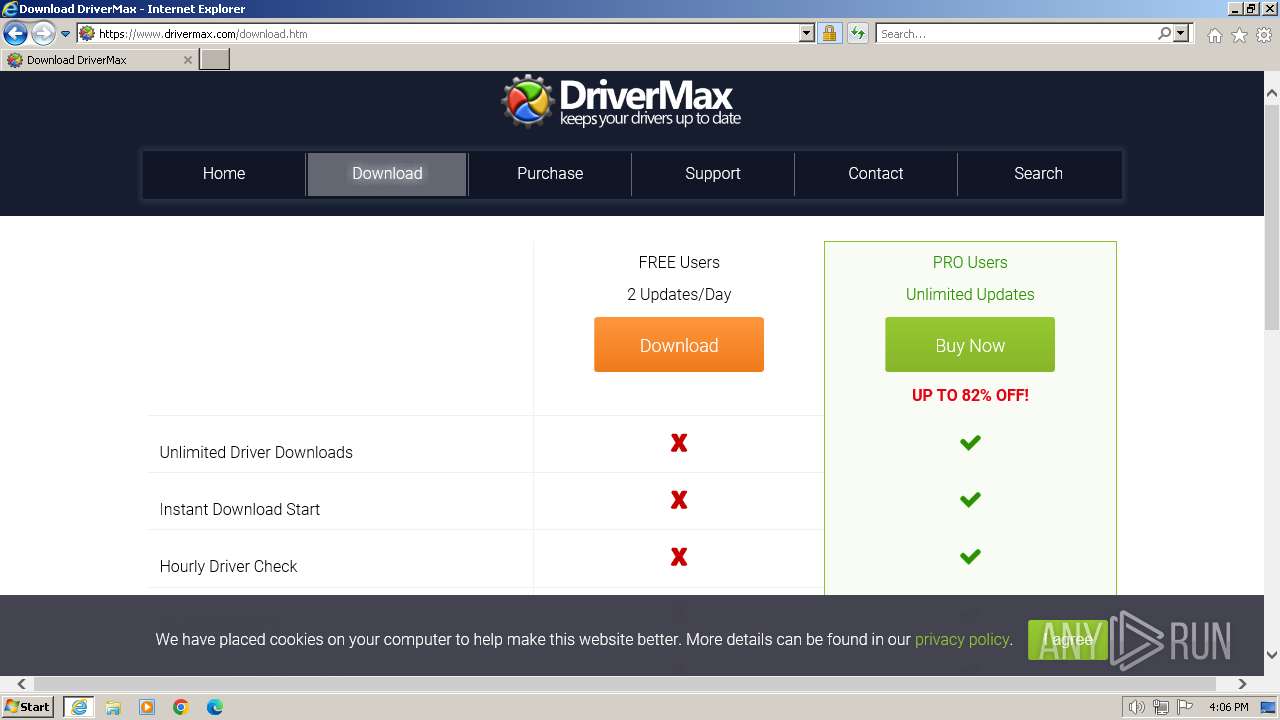This screenshot has height=720, width=1280.
Task: Open Favorites star icon
Action: point(1239,35)
